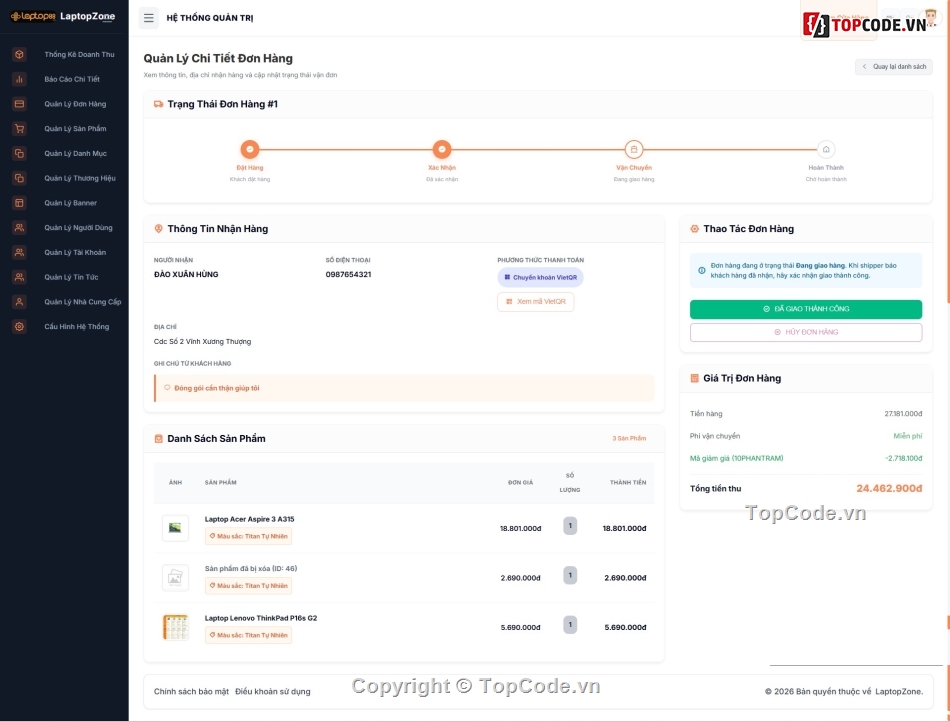
Task: Click address Cdc Số 2 Vĩnh Xương Thượng
Action: point(202,342)
